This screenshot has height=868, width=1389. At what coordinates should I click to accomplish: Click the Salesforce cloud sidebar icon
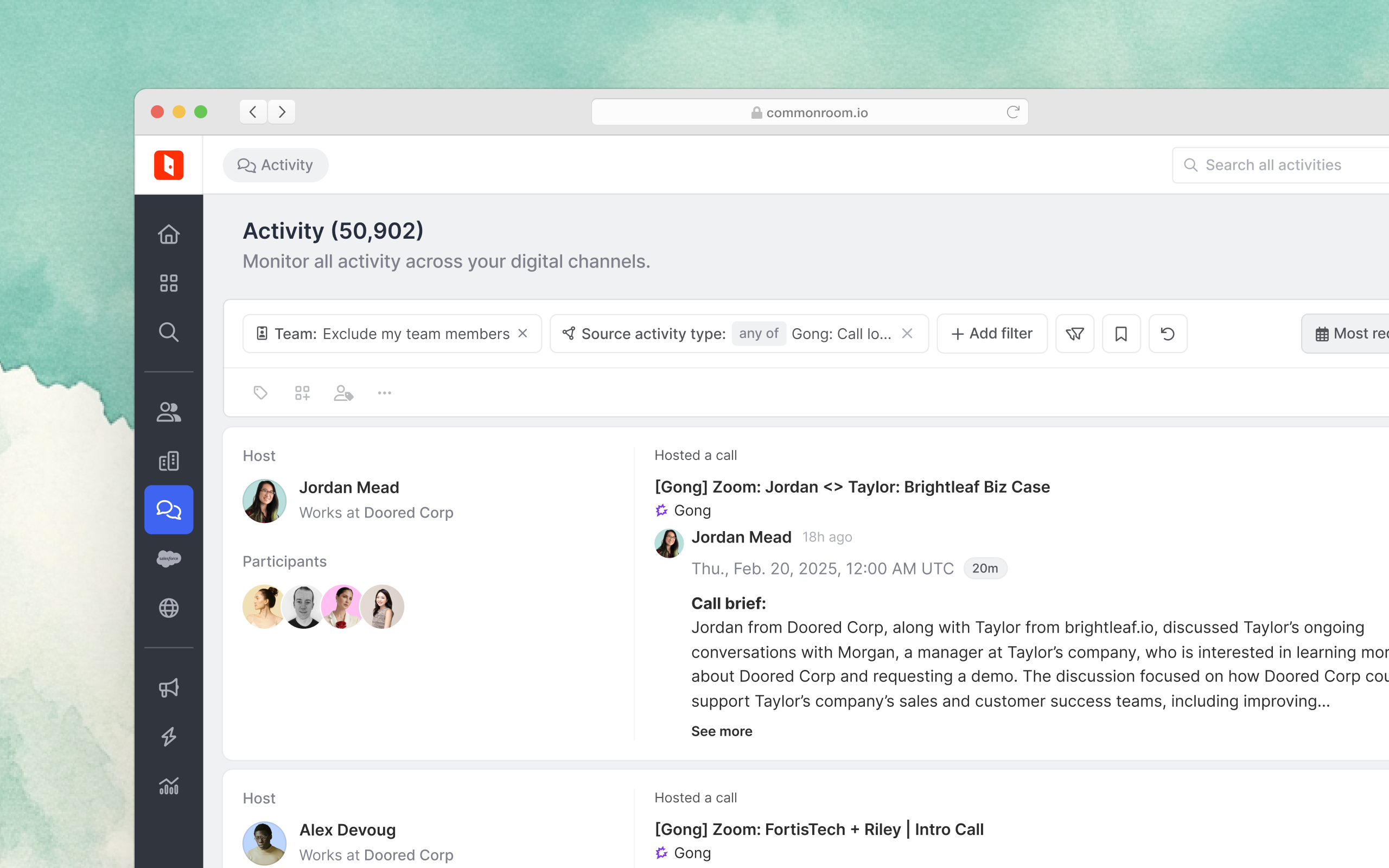(169, 559)
